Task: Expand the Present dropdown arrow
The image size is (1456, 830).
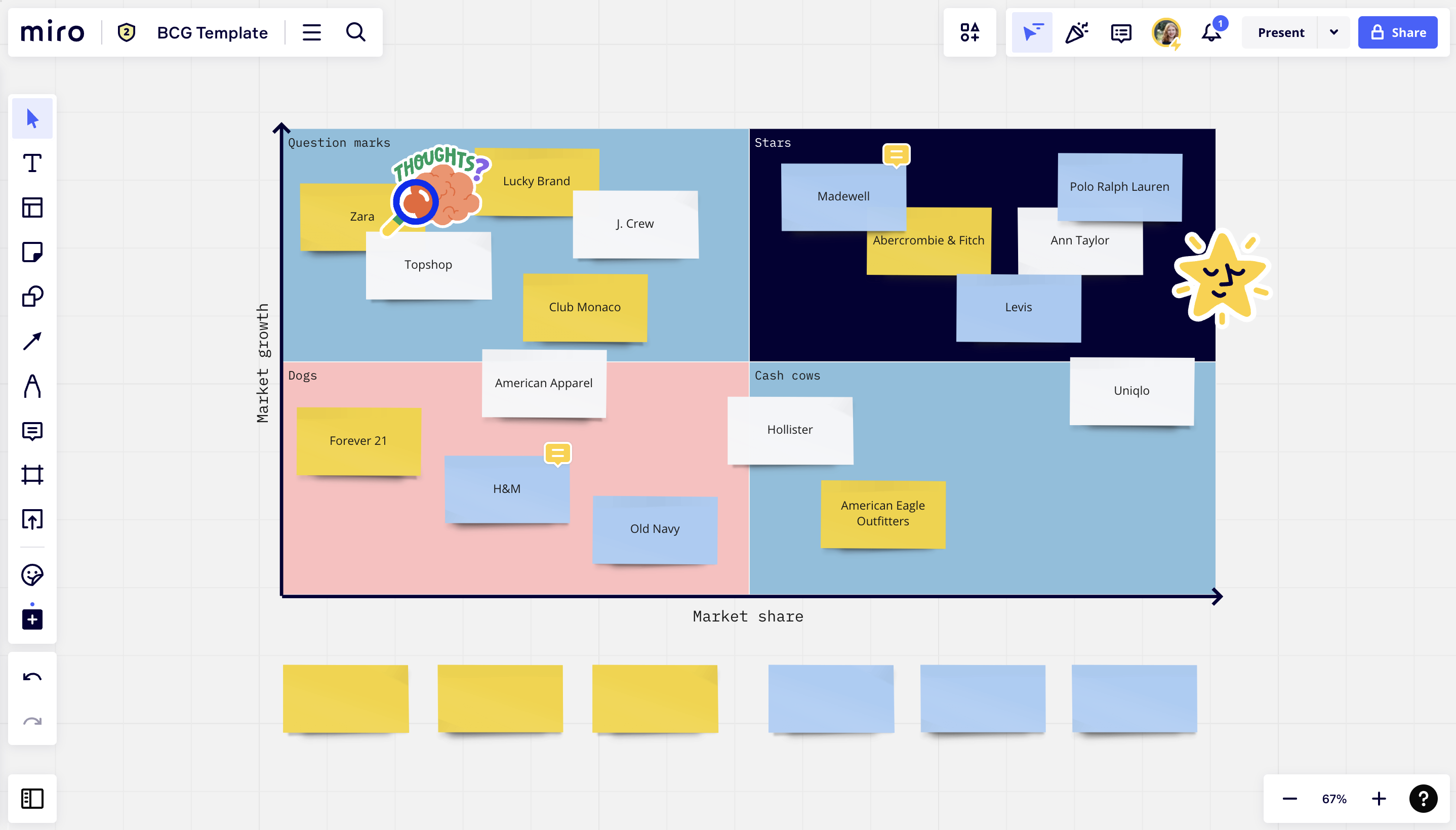Action: click(1333, 32)
